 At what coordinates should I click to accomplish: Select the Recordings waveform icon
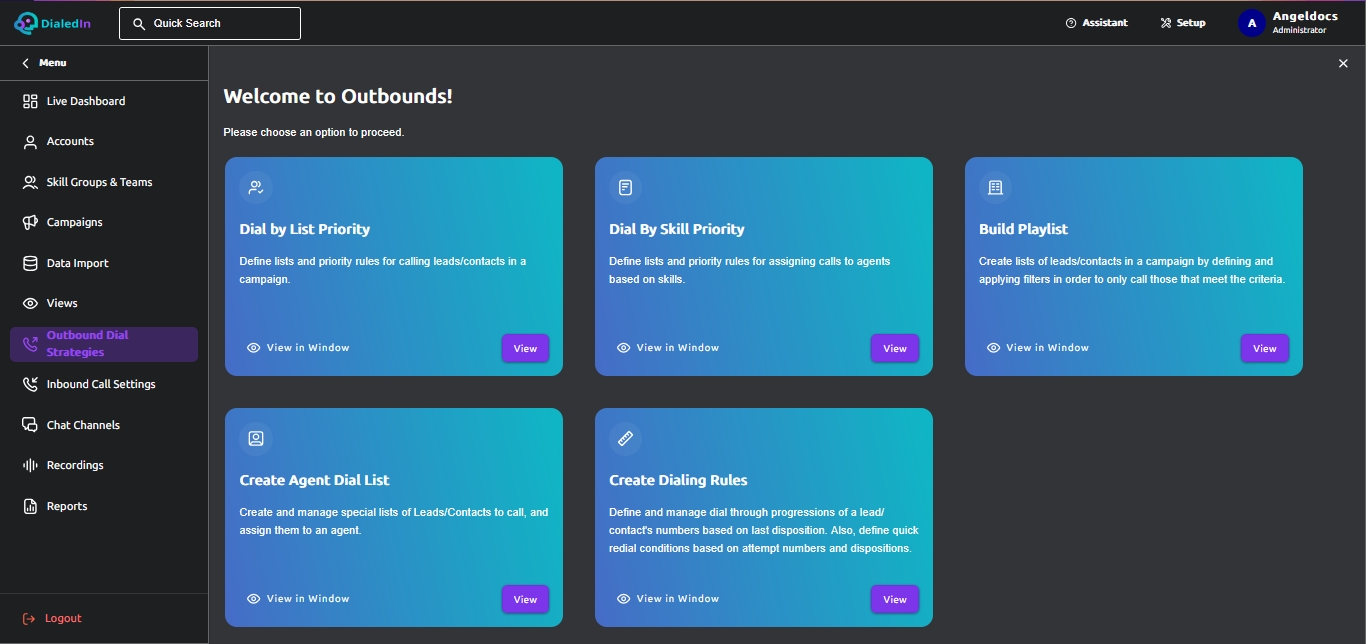(x=30, y=465)
